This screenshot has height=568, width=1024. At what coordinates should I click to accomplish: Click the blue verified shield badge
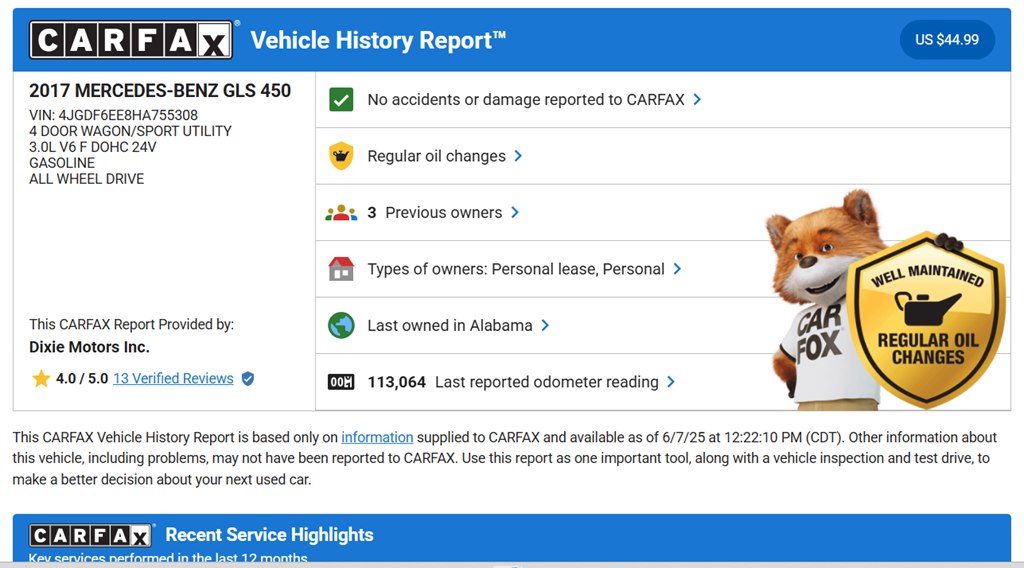(248, 379)
